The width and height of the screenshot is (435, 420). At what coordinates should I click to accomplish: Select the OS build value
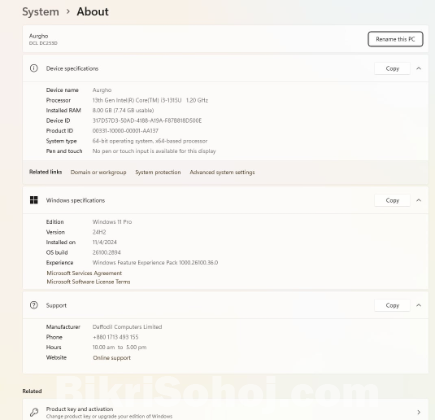click(106, 253)
